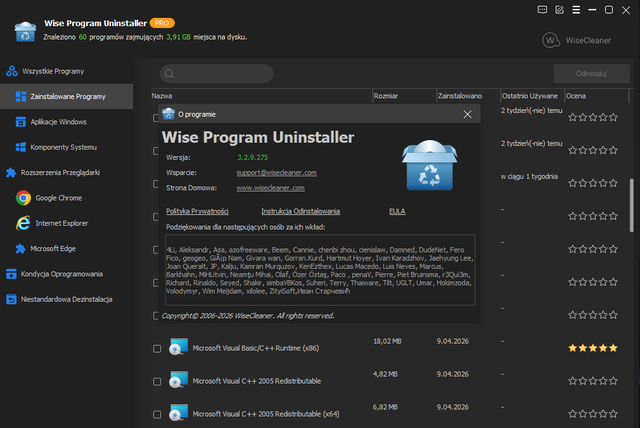This screenshot has height=428, width=640.
Task: Open Instrukcja Odinstalowania link
Action: (x=300, y=211)
